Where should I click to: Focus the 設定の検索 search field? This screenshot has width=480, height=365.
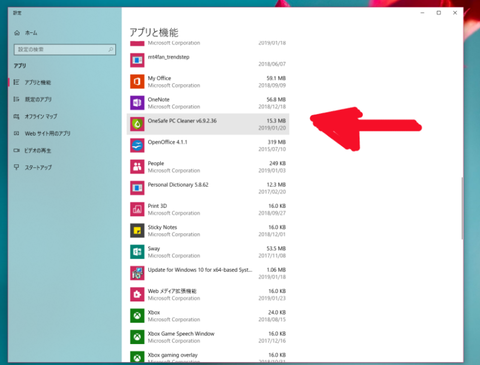tap(65, 49)
